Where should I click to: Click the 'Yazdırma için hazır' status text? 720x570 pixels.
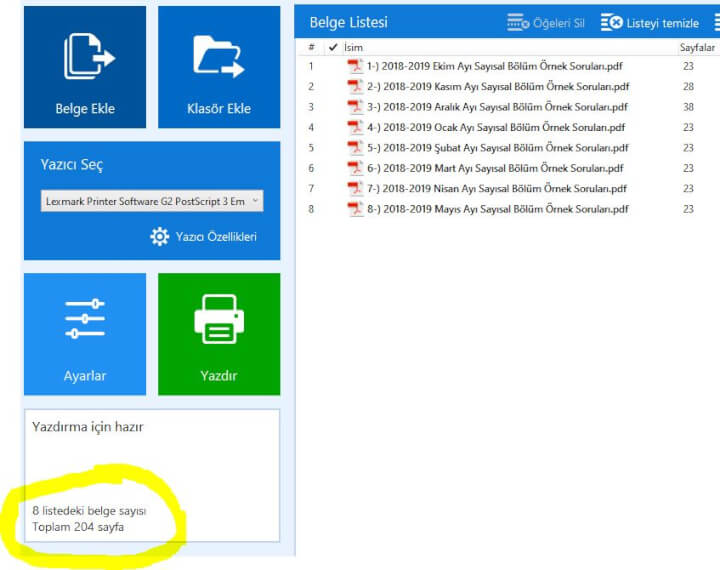coord(88,427)
